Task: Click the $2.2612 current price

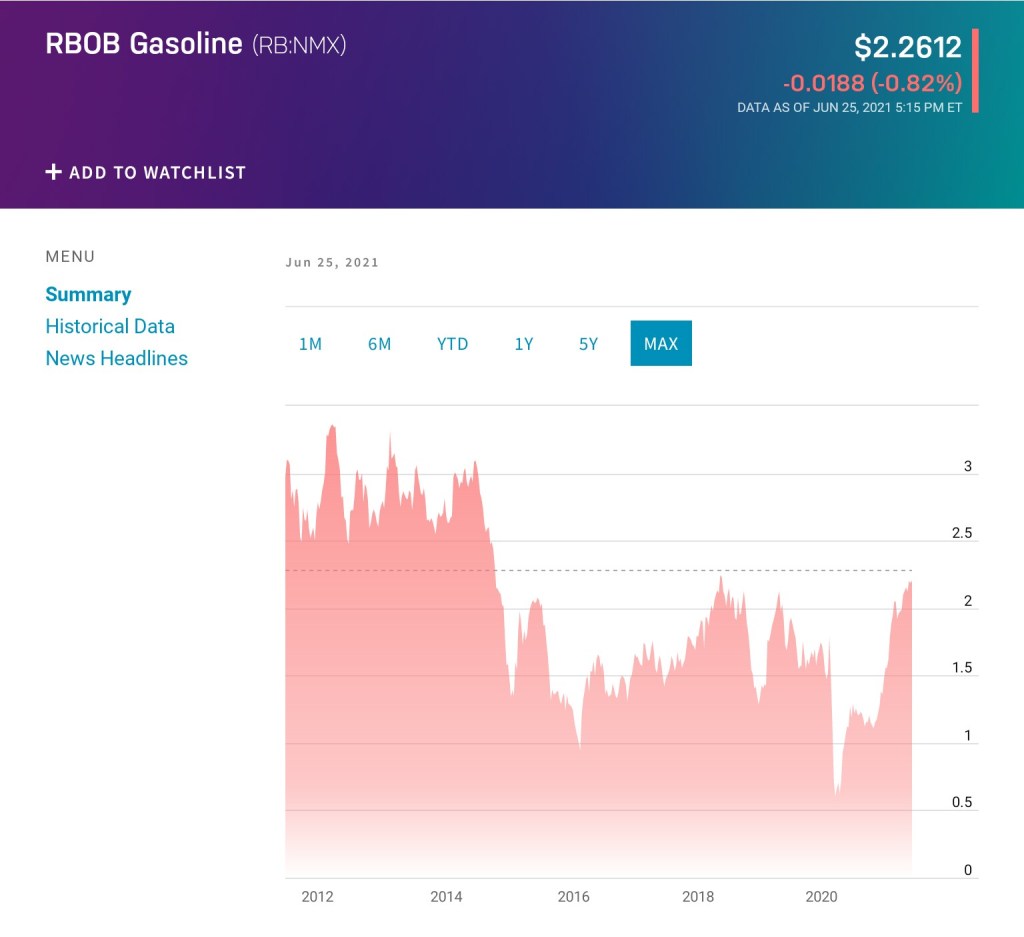Action: (907, 47)
